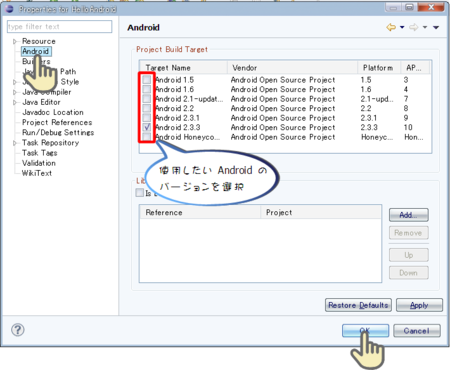The height and width of the screenshot is (370, 450).
Task: Select Java Editor in the tree
Action: 41,102
